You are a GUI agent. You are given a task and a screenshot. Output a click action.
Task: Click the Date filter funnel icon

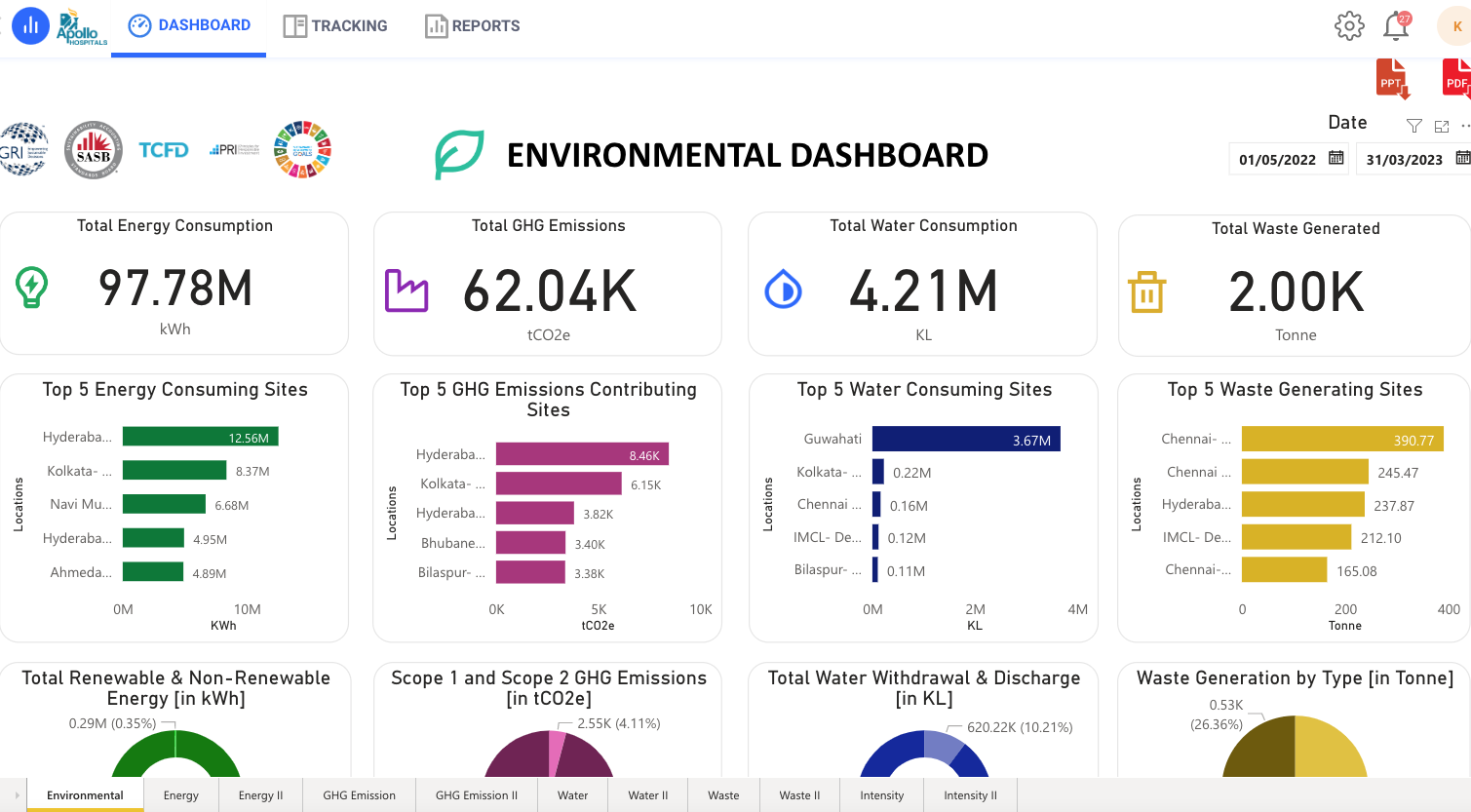click(x=1413, y=126)
